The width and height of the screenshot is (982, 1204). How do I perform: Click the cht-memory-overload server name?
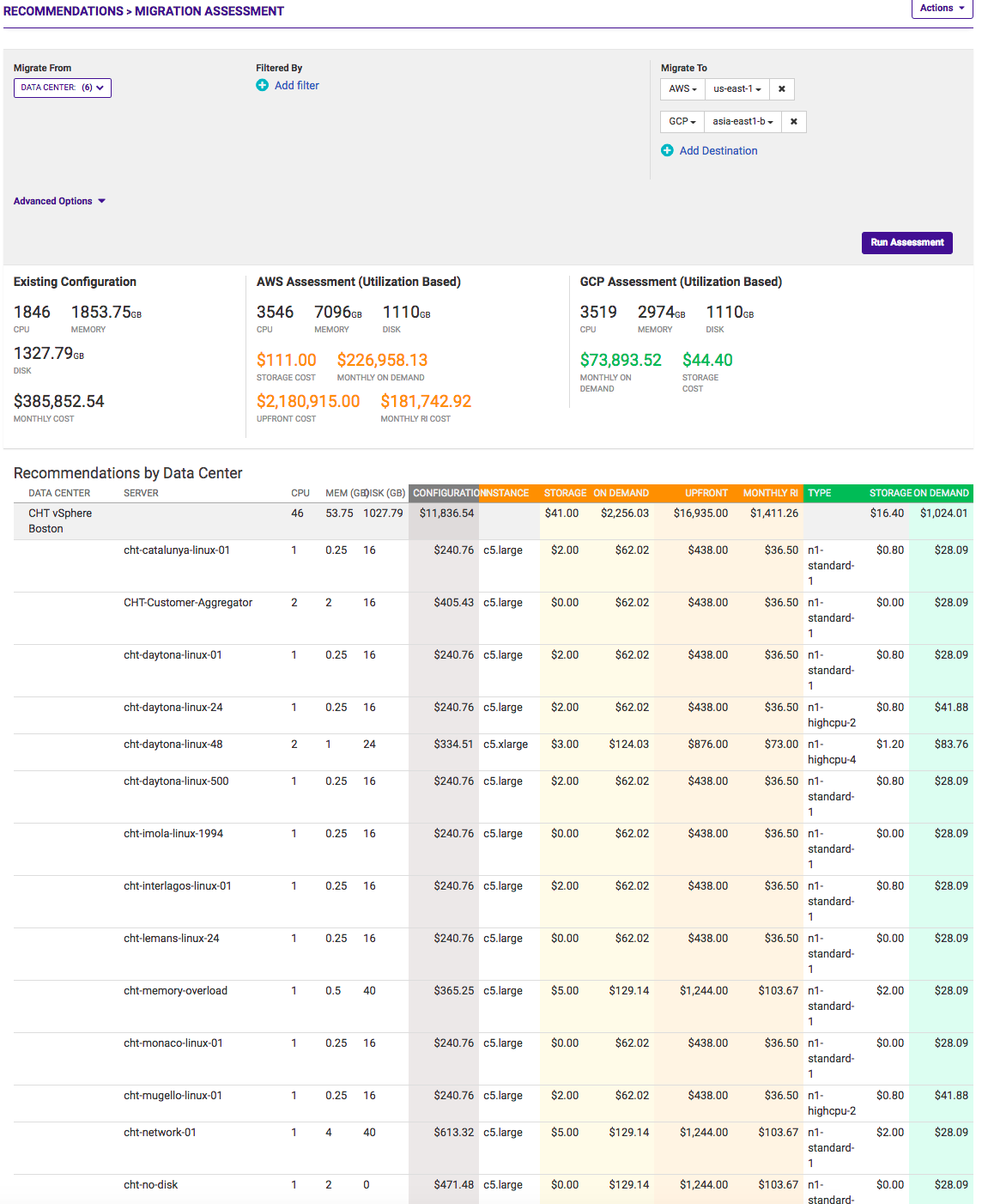pyautogui.click(x=174, y=990)
